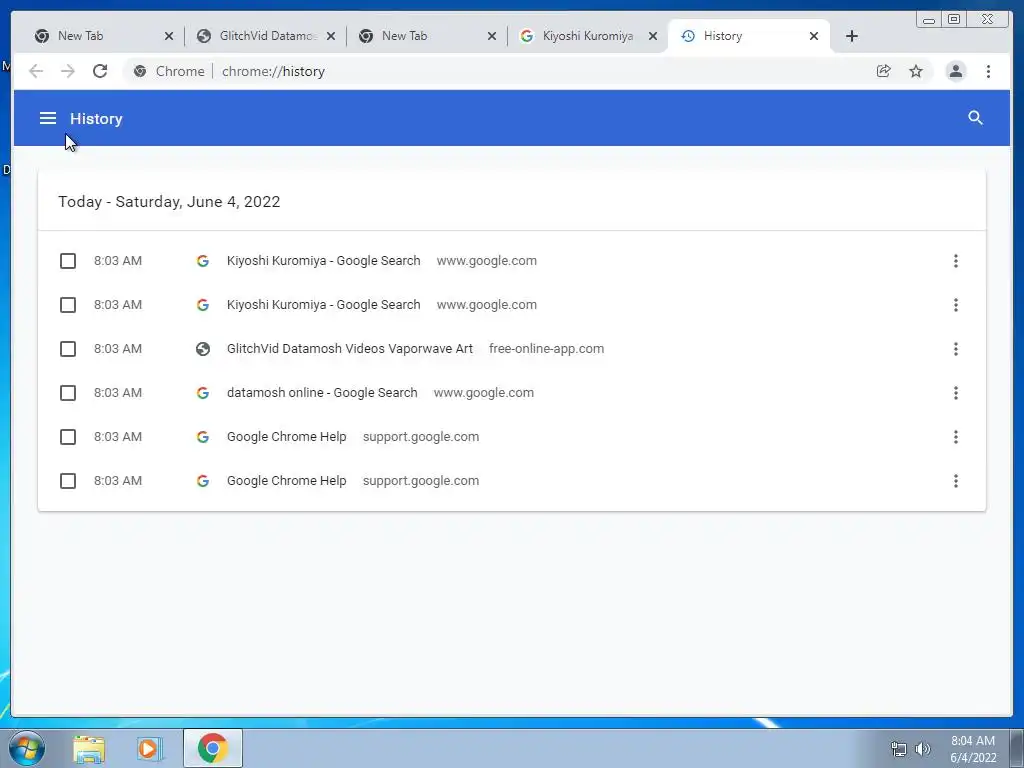
Task: Open actions menu for second Kiyoshi Kuromiya entry
Action: (955, 305)
